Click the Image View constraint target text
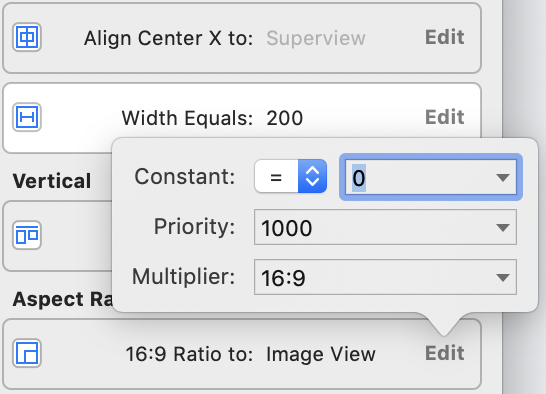 [321, 354]
